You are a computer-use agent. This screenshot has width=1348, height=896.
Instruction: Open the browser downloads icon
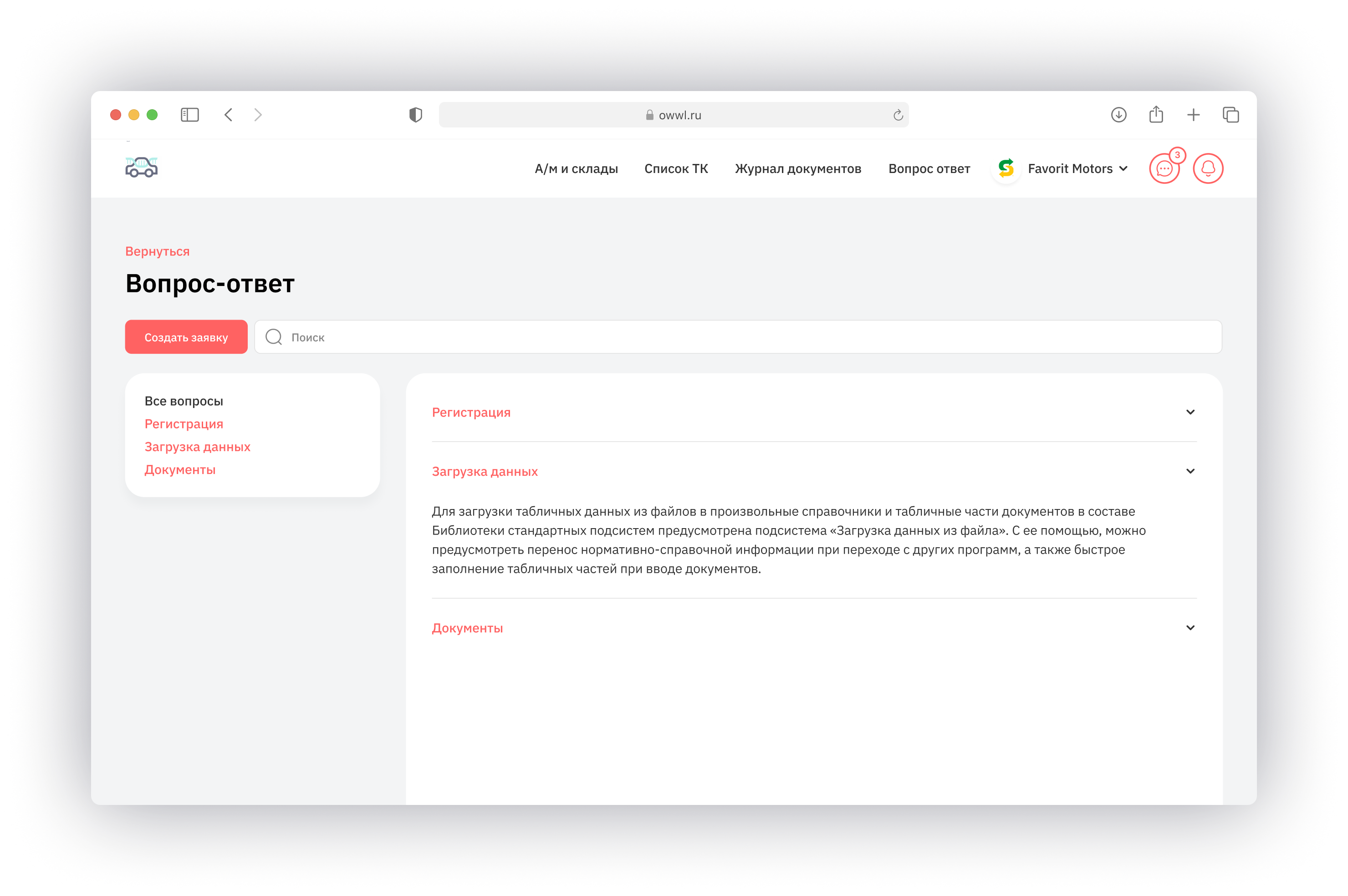[x=1118, y=115]
